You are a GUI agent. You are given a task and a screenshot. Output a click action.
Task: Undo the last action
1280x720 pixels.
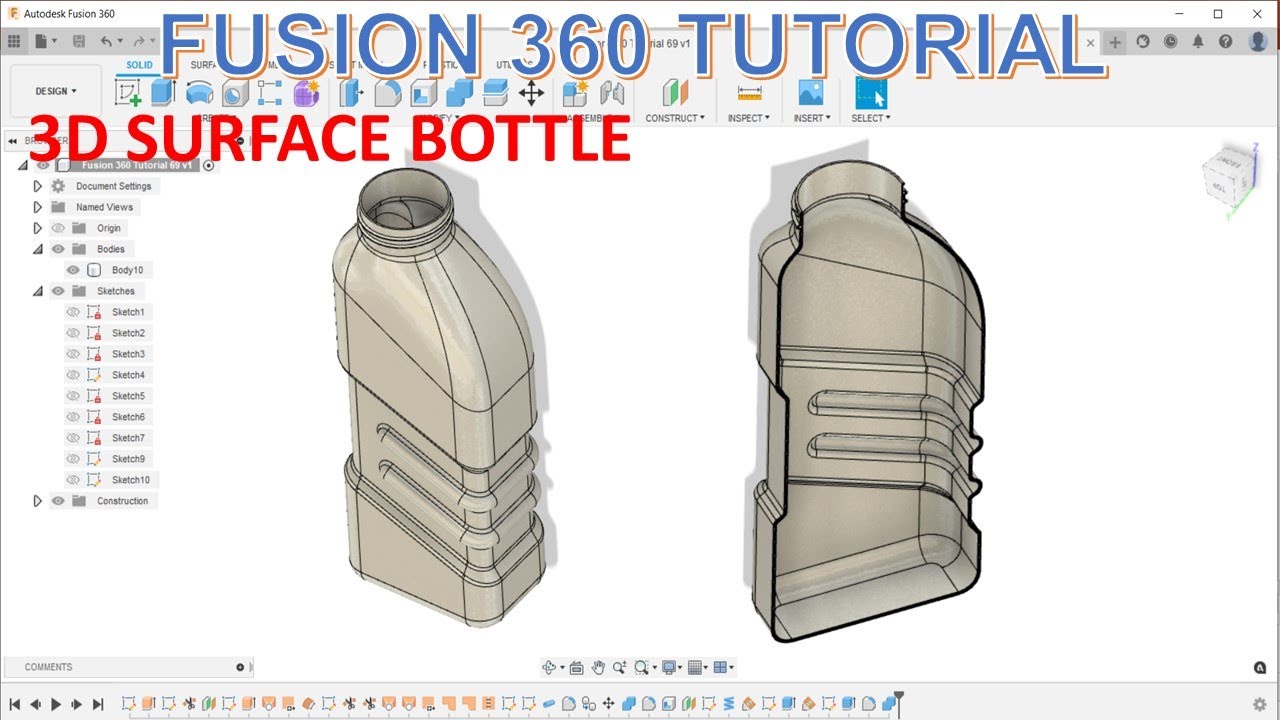(107, 41)
